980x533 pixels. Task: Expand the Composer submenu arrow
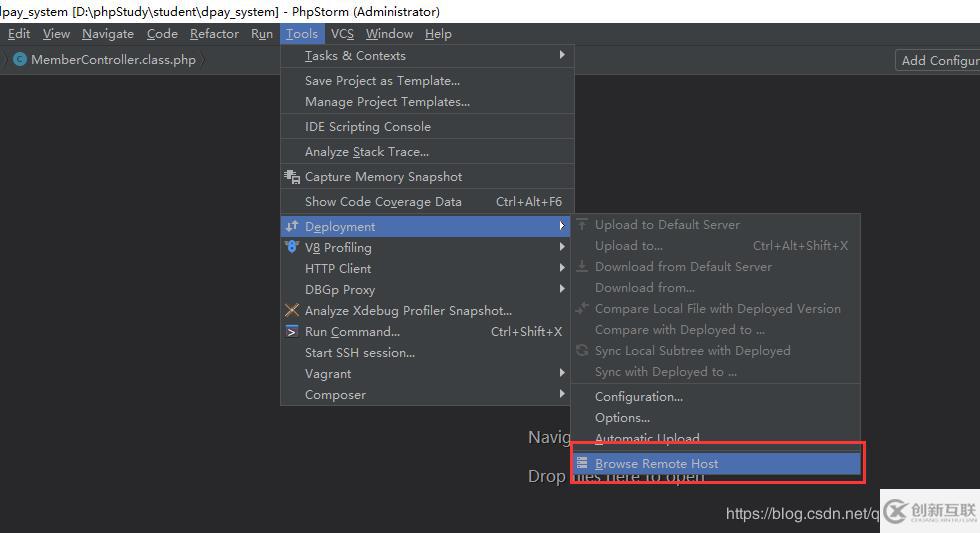[x=562, y=394]
